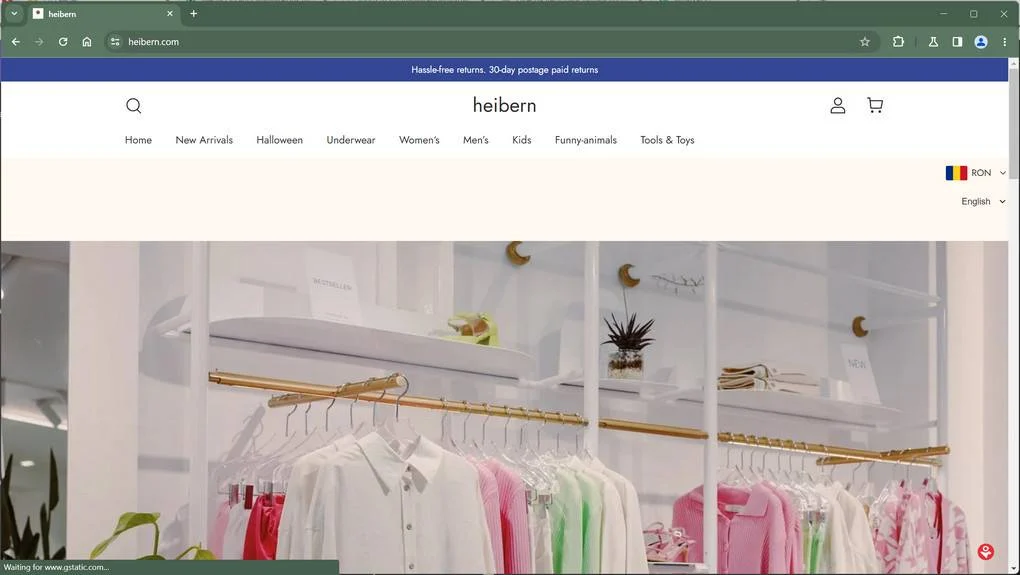Toggle the browser side panel icon

point(957,42)
